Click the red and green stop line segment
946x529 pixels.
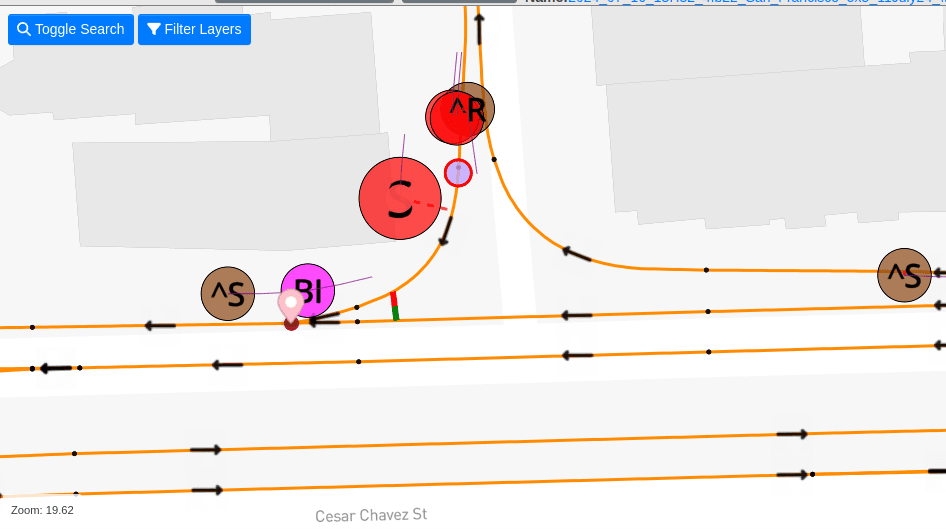(395, 307)
